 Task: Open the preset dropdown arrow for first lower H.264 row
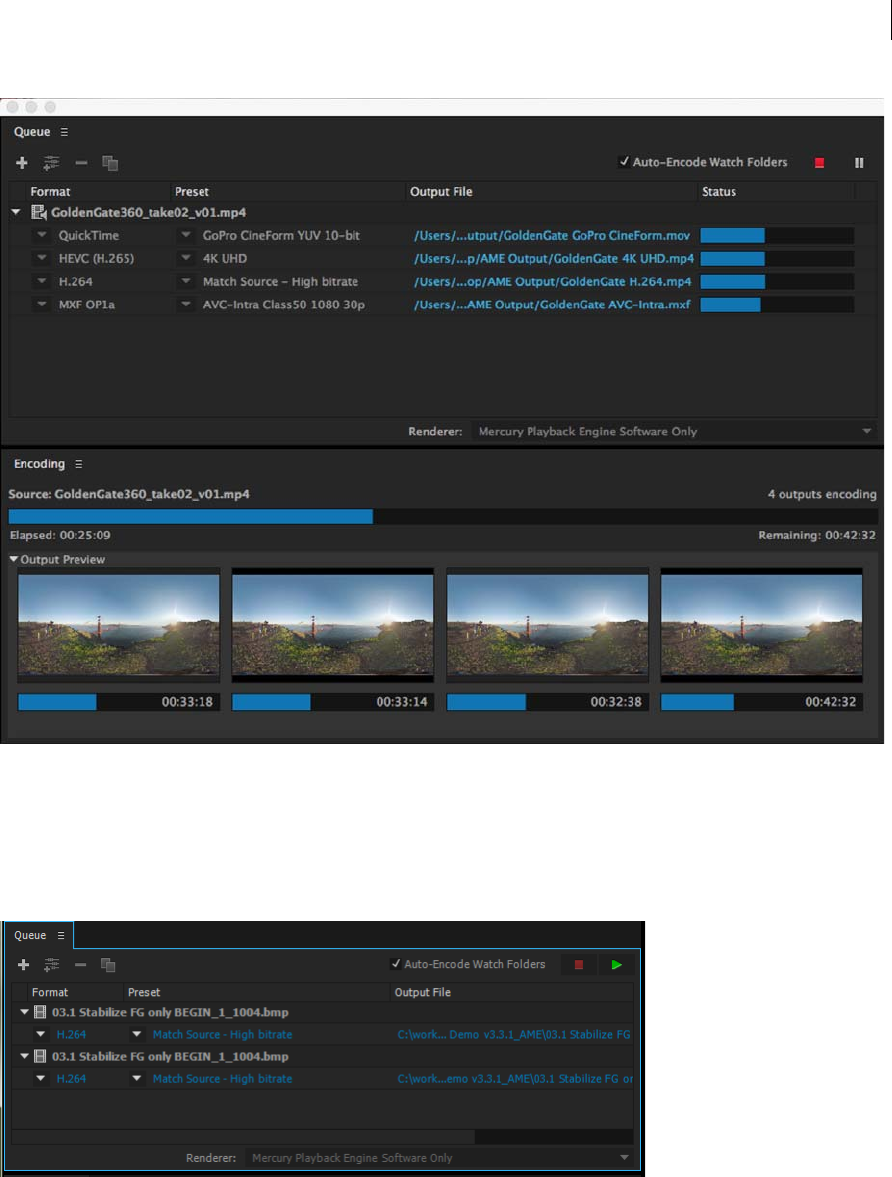point(137,1034)
